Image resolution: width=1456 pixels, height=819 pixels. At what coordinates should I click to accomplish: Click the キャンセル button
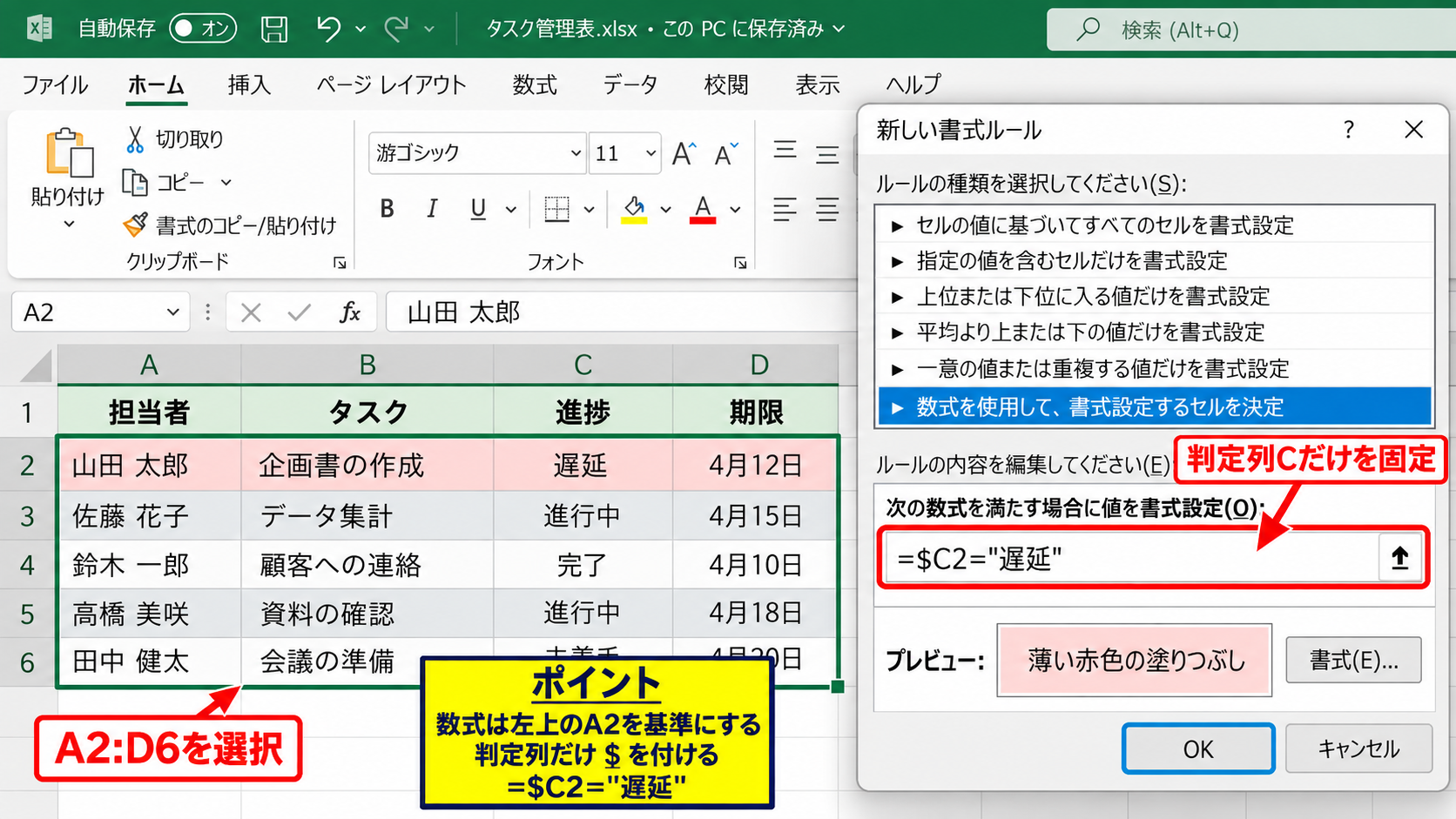[1358, 749]
